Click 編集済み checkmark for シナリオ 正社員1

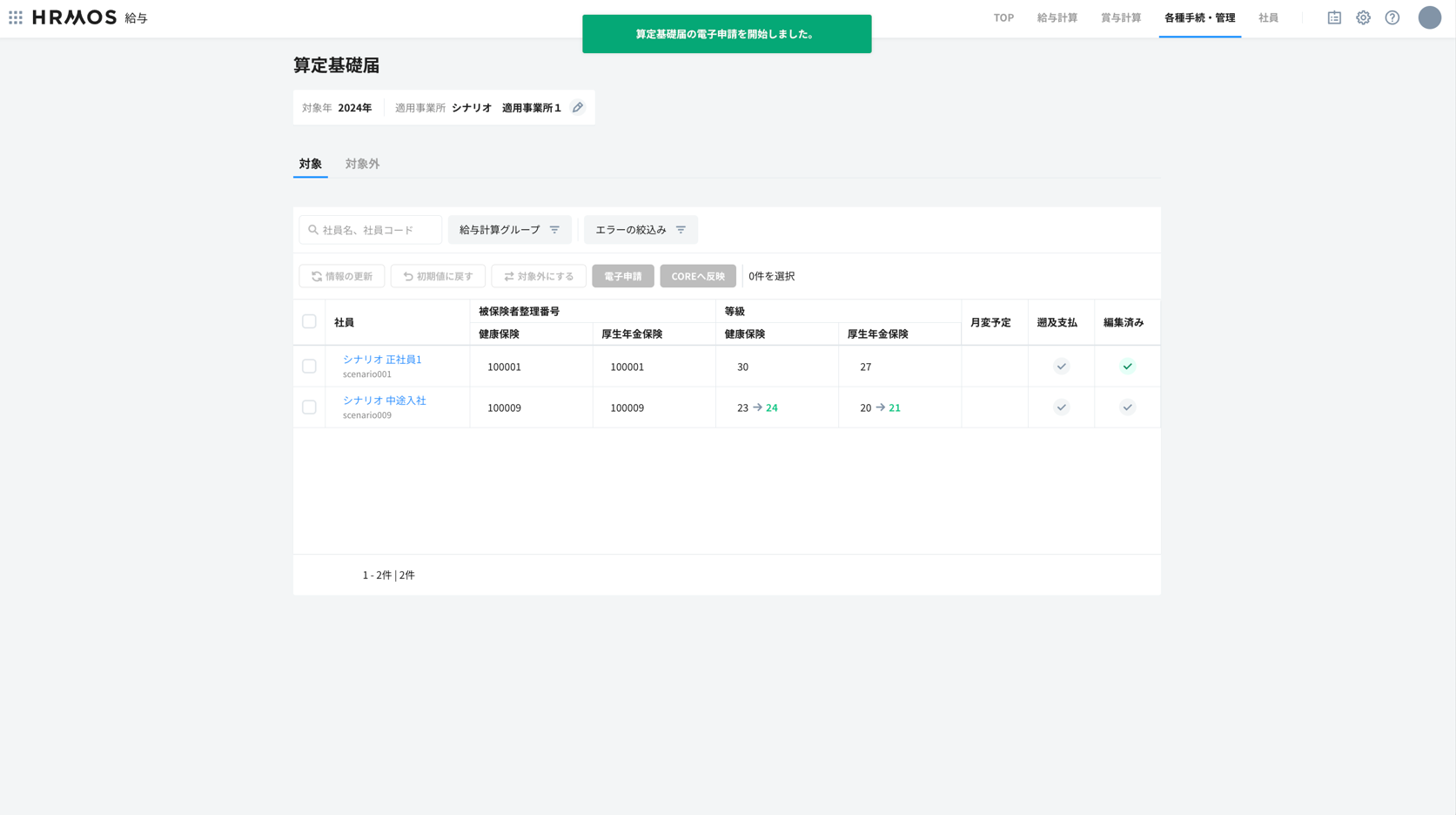click(1127, 367)
